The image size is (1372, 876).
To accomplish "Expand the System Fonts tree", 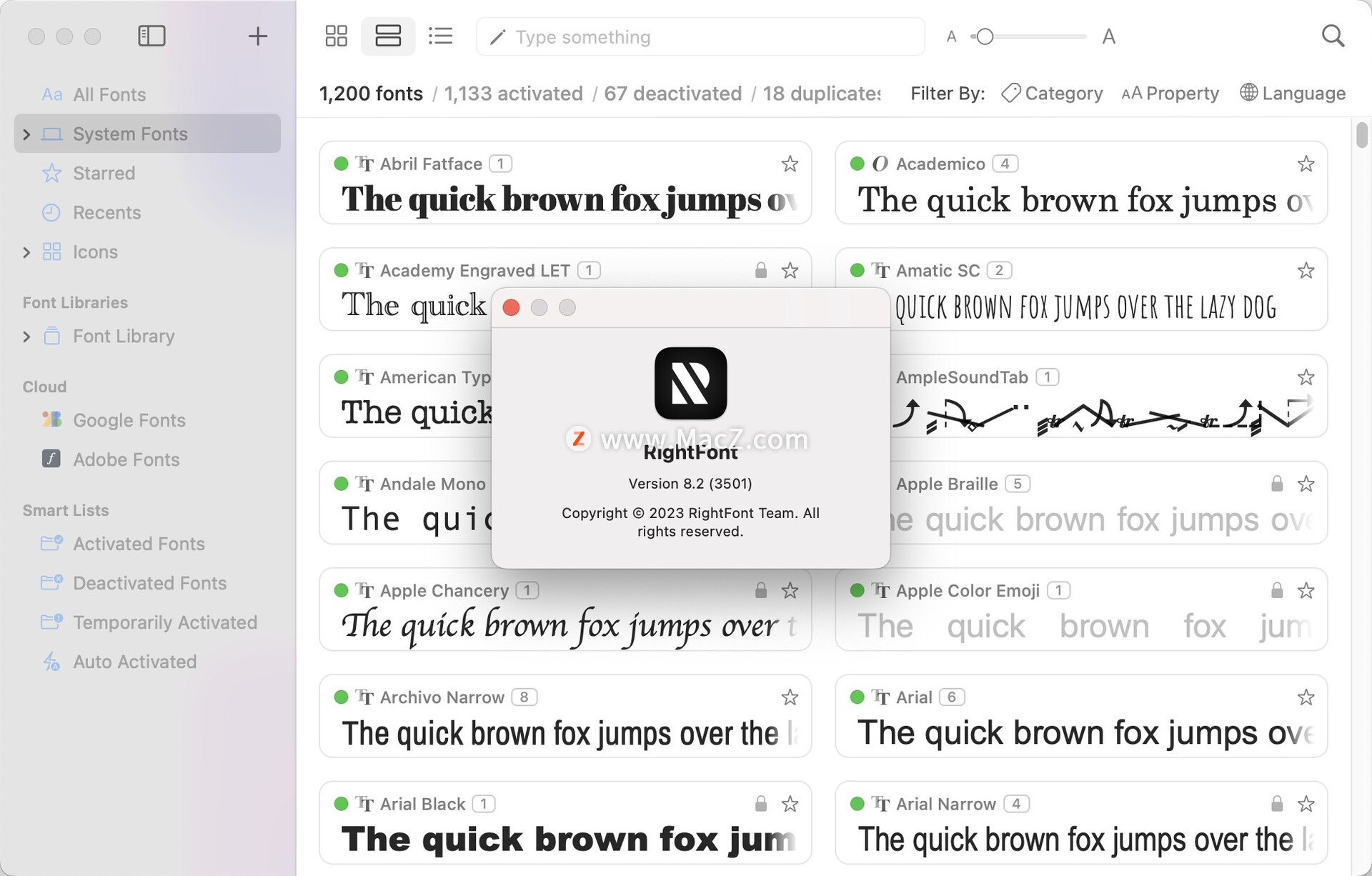I will coord(26,134).
